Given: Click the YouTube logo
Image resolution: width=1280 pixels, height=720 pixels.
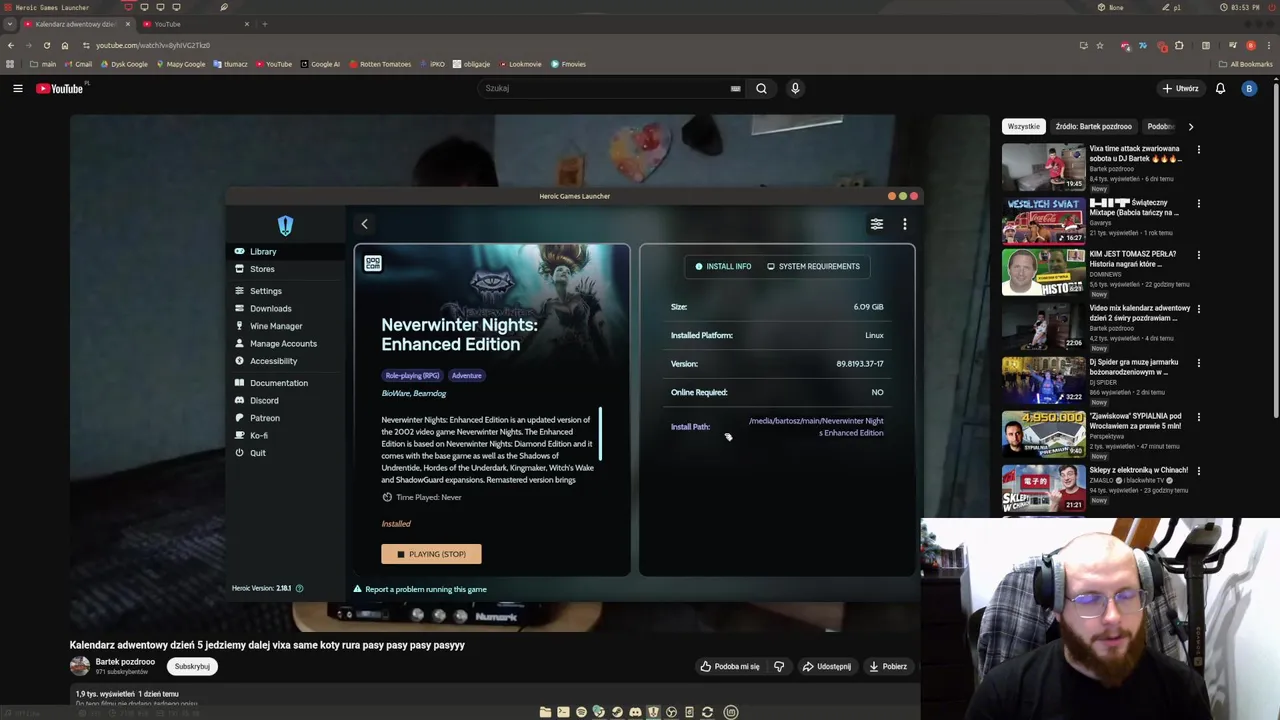Looking at the screenshot, I should (60, 88).
